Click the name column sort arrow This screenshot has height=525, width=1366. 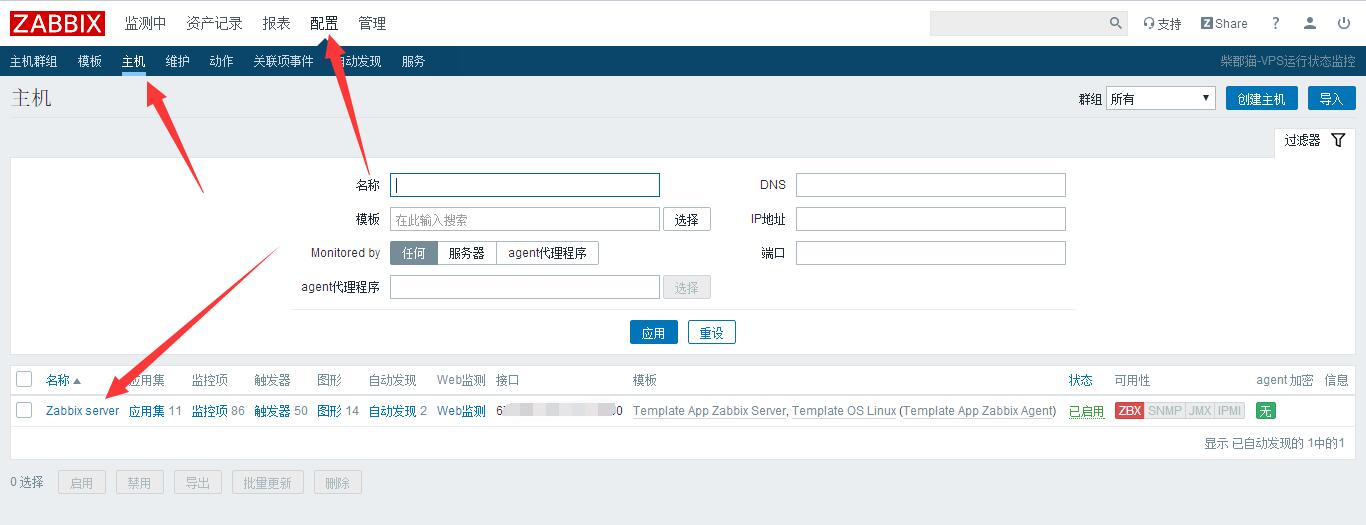pyautogui.click(x=77, y=381)
